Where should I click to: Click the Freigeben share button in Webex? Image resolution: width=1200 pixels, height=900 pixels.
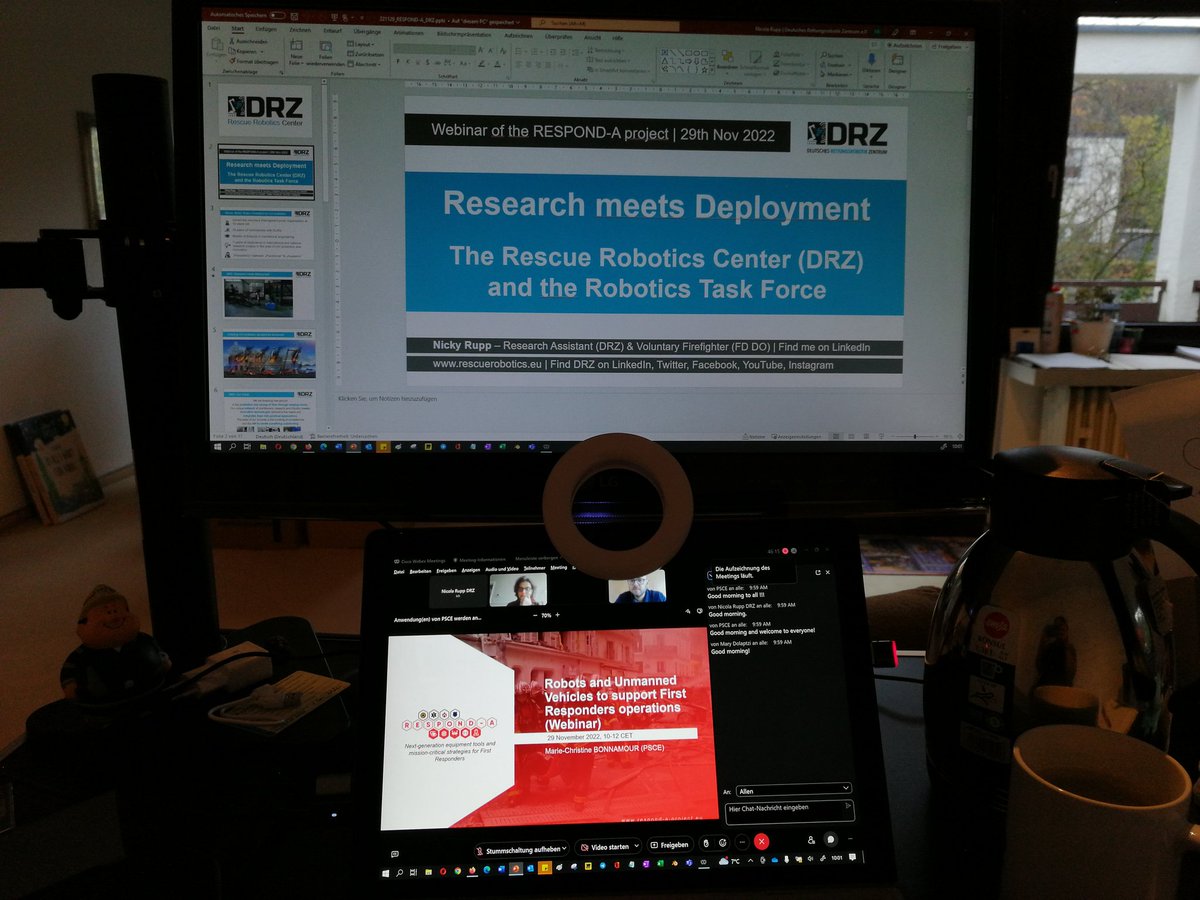click(670, 845)
